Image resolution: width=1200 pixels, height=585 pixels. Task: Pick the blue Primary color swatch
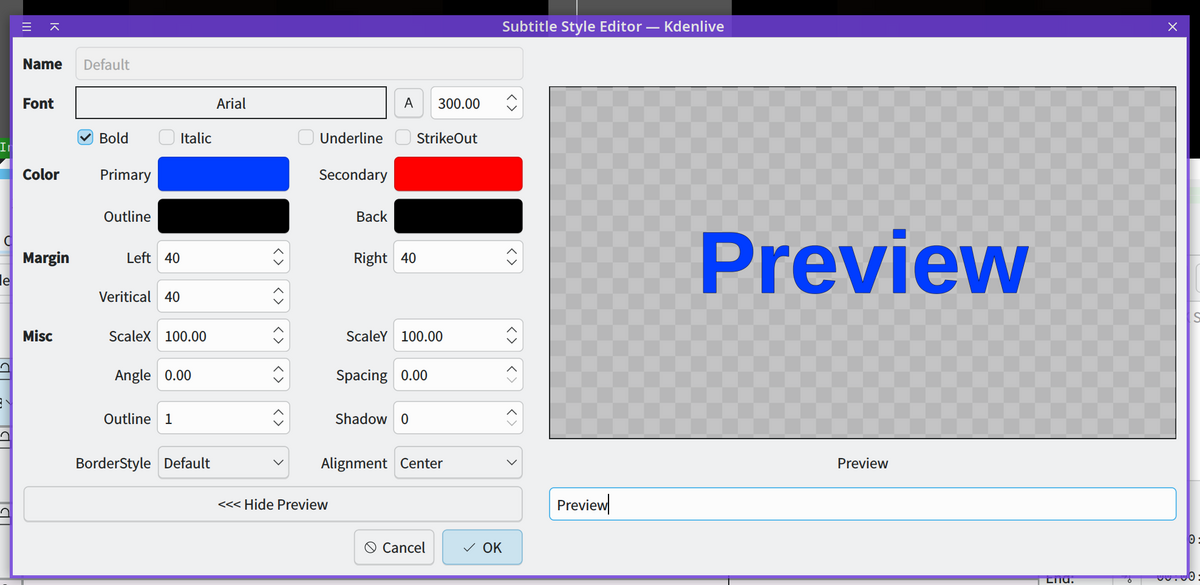click(x=223, y=174)
